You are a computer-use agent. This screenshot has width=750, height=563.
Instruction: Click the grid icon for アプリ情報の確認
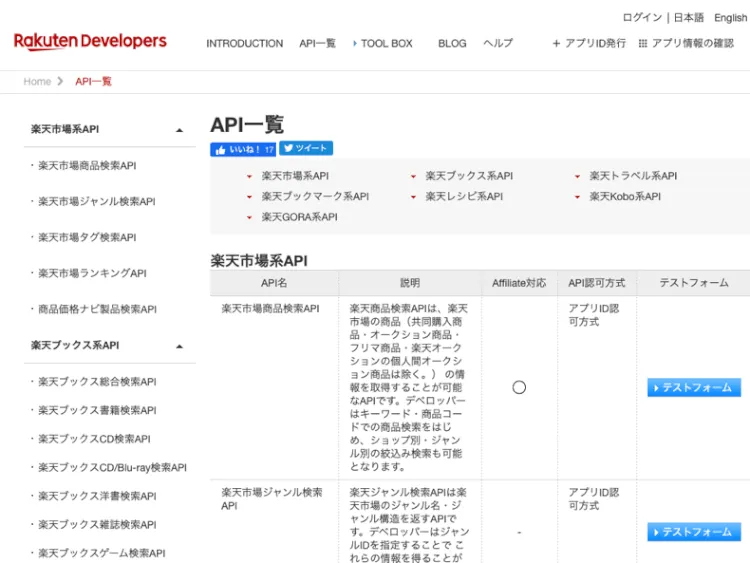click(642, 44)
